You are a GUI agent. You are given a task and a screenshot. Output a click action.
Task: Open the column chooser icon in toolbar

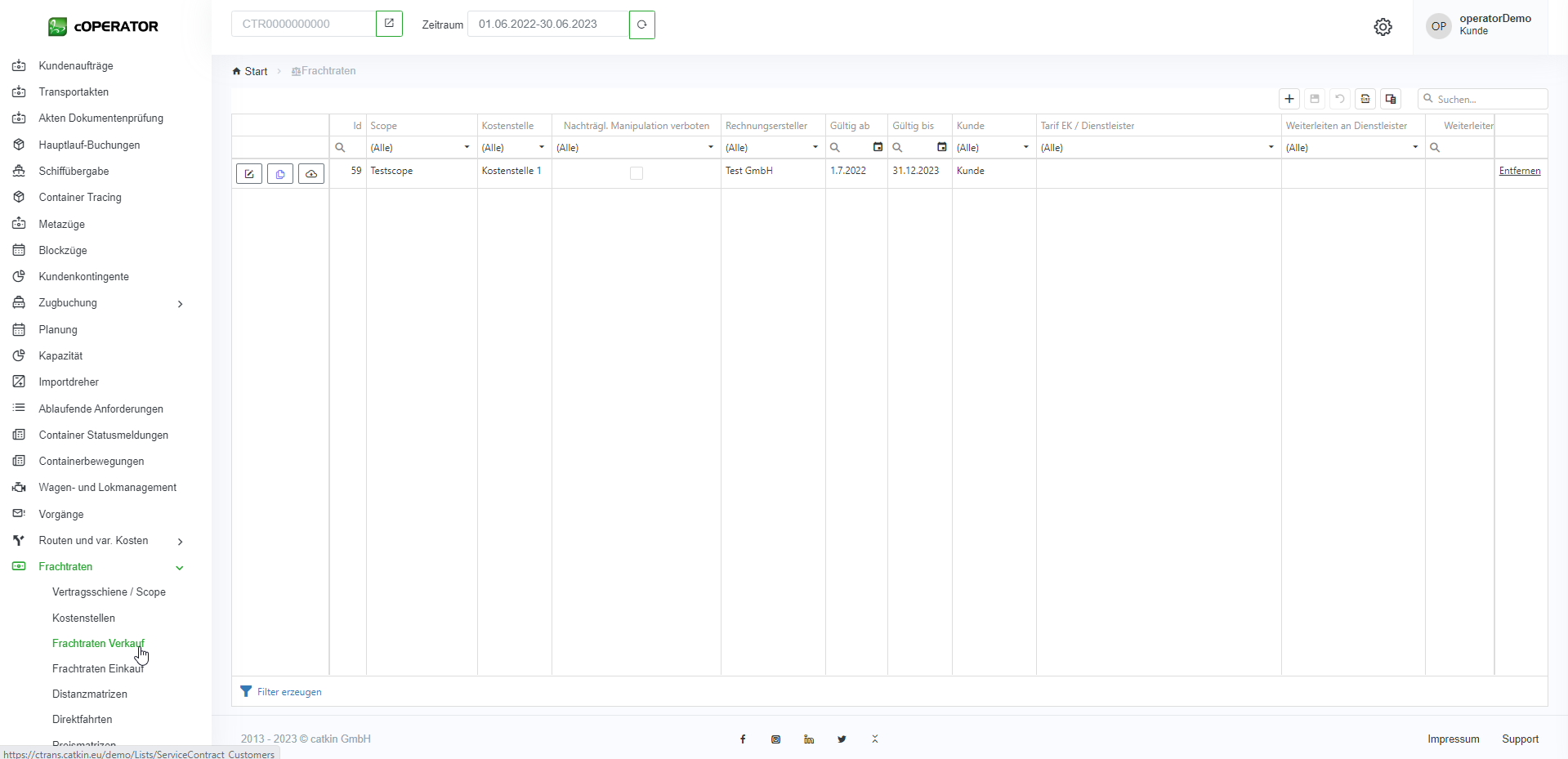(1391, 99)
